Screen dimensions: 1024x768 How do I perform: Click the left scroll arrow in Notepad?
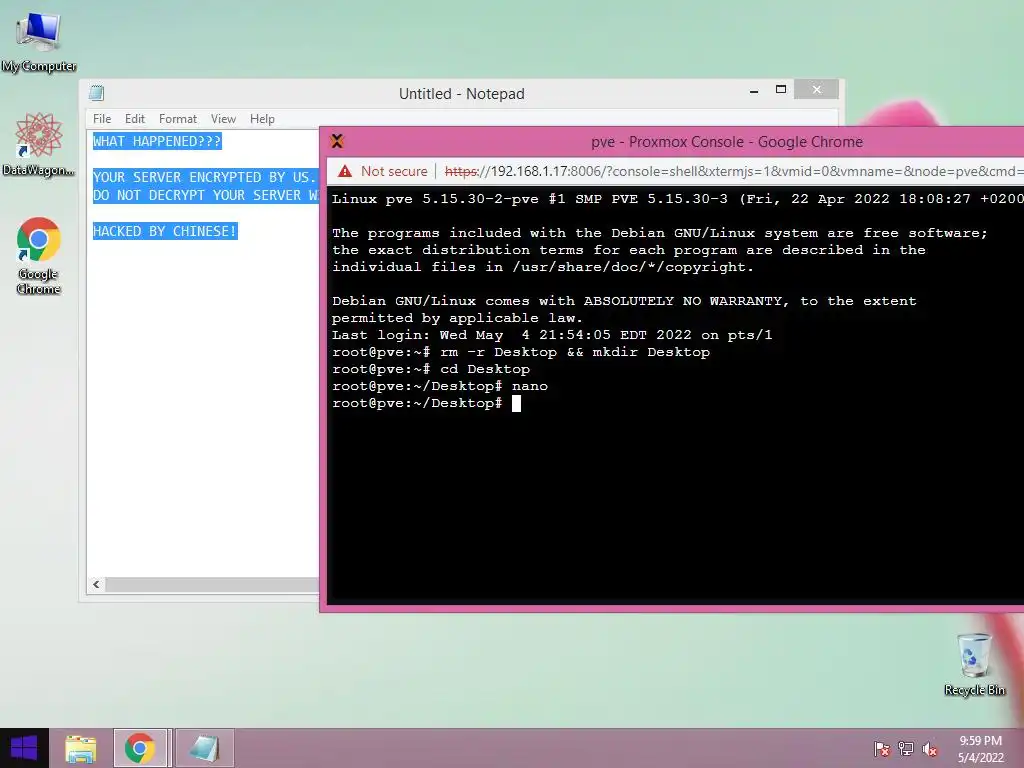coord(96,584)
